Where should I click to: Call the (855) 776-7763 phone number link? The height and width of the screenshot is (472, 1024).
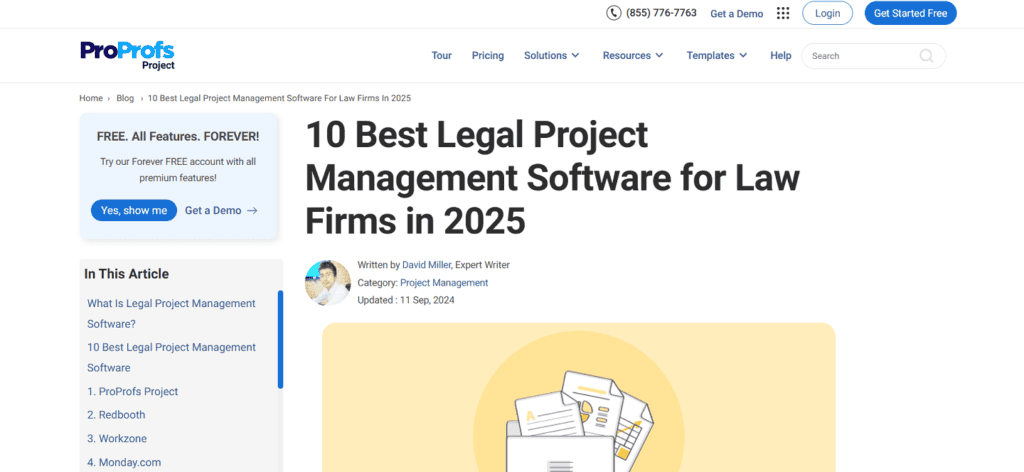pyautogui.click(x=661, y=12)
